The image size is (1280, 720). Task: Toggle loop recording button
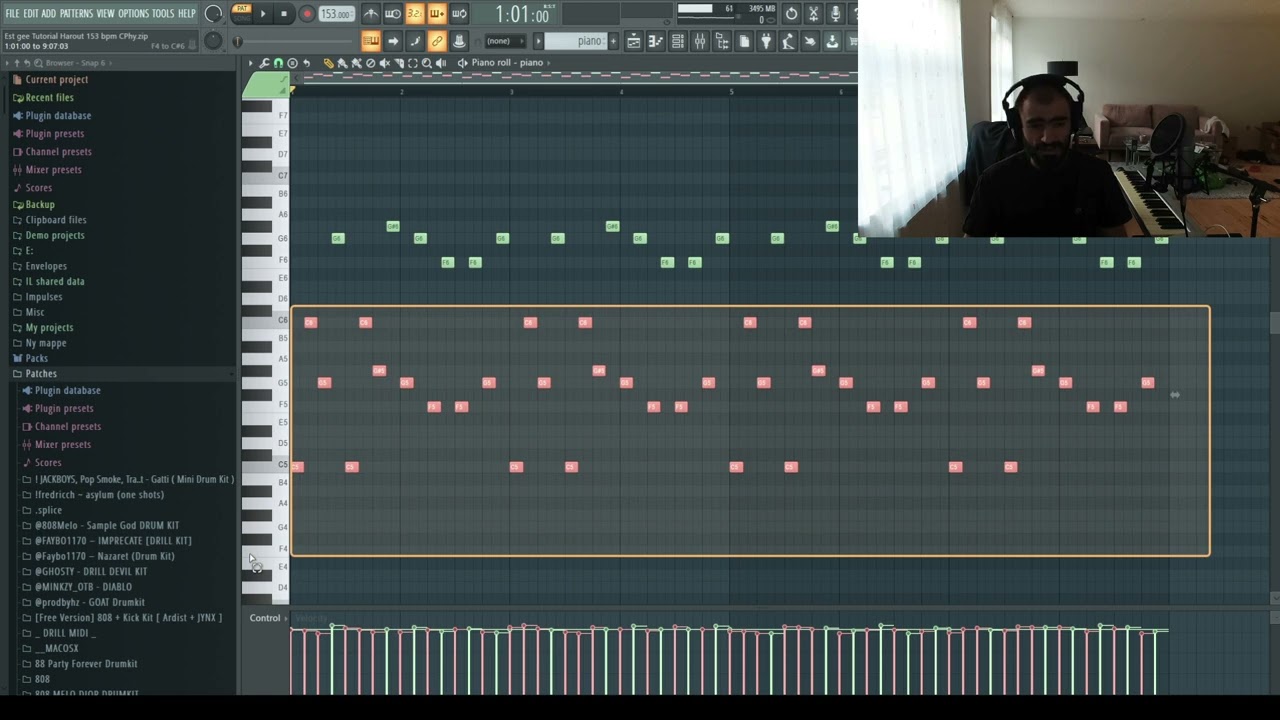(459, 14)
